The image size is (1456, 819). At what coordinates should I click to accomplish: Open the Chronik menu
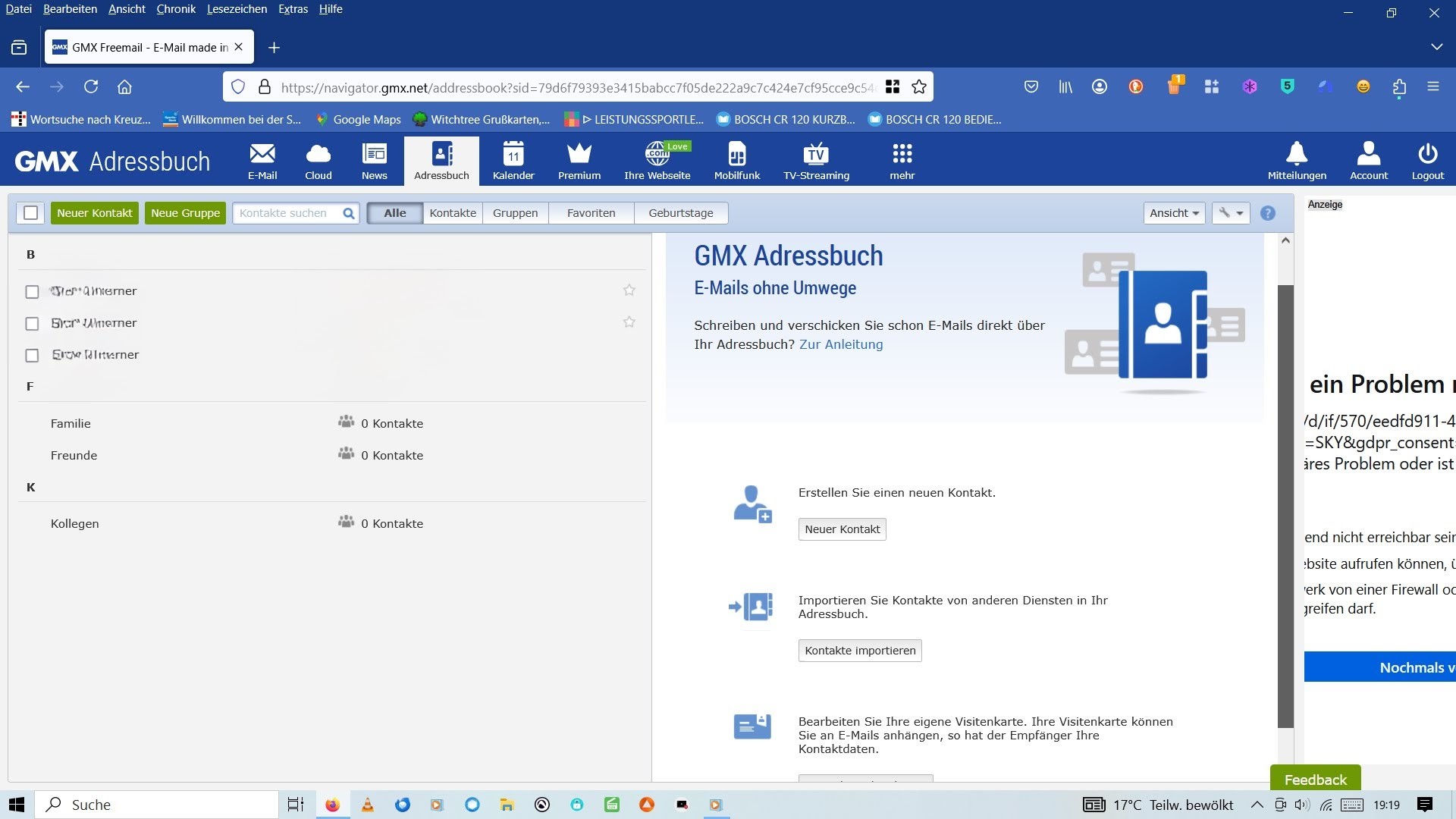tap(176, 9)
